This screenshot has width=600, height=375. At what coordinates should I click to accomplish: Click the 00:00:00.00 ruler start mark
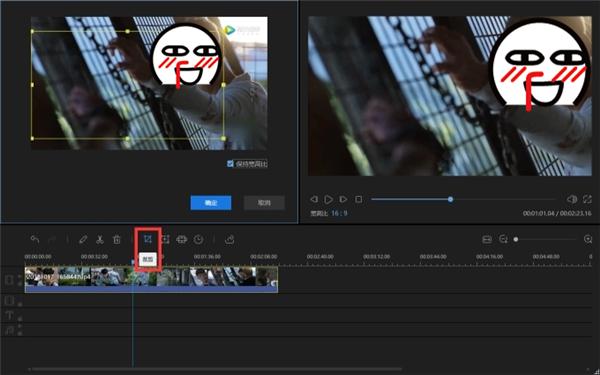(x=38, y=257)
